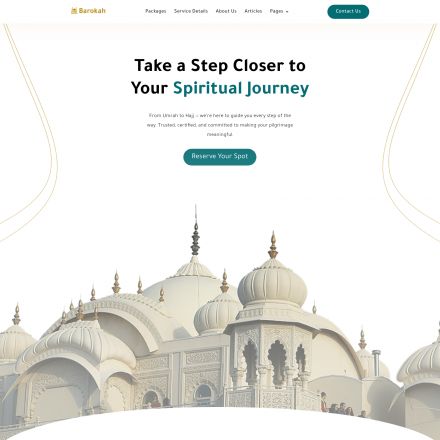This screenshot has width=440, height=440.
Task: Click the Barokah brand name text
Action: [92, 11]
